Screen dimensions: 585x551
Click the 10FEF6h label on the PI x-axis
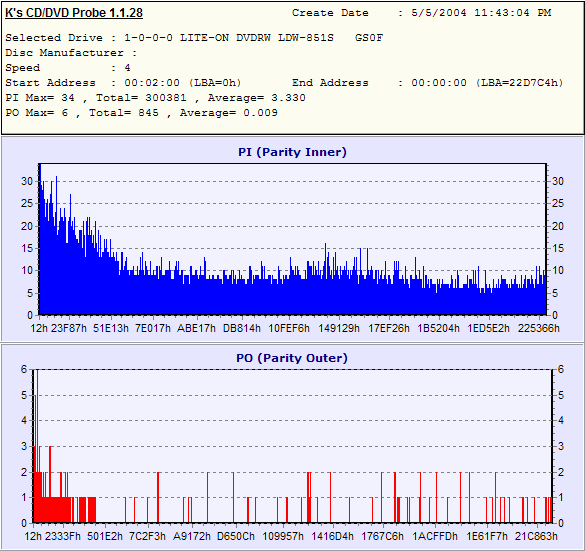(289, 328)
